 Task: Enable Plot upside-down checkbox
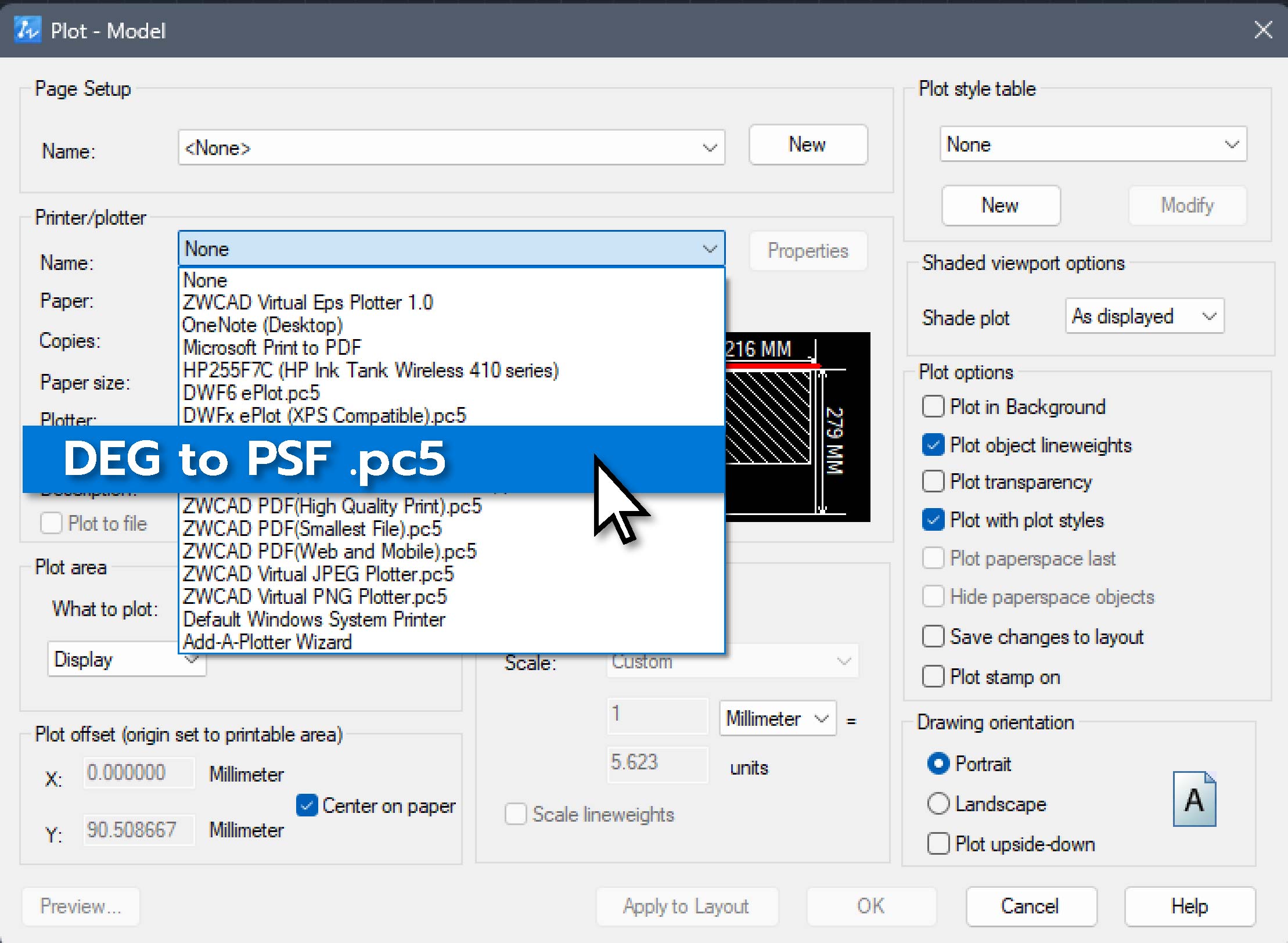point(938,844)
